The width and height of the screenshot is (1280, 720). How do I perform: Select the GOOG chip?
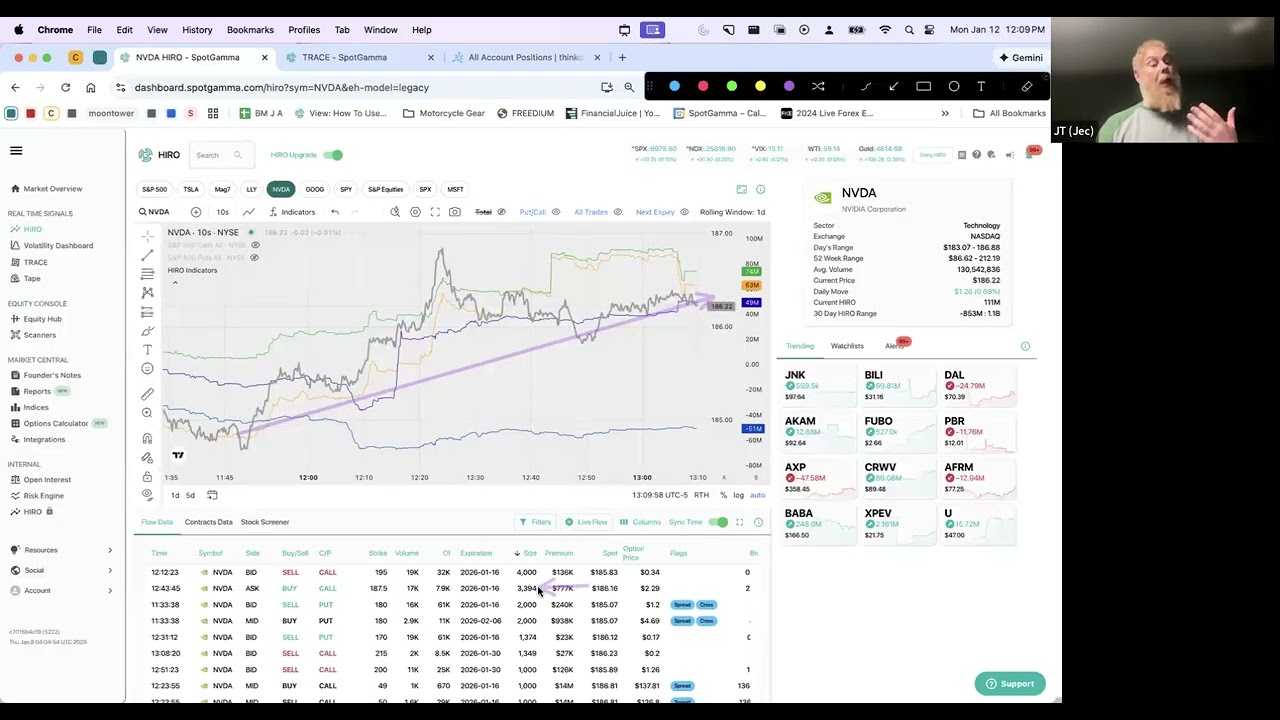click(x=315, y=189)
